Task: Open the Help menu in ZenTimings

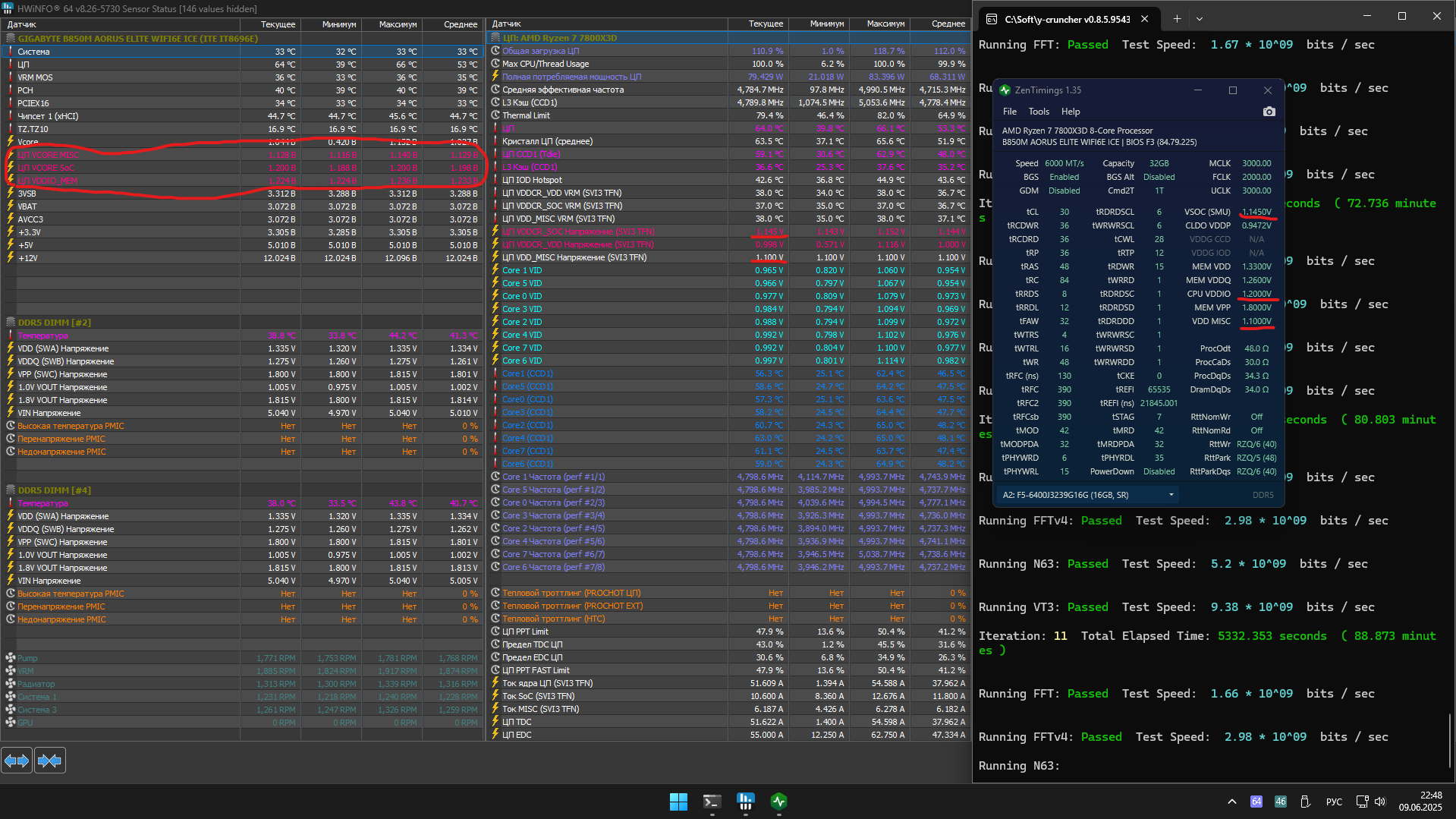Action: (1071, 112)
